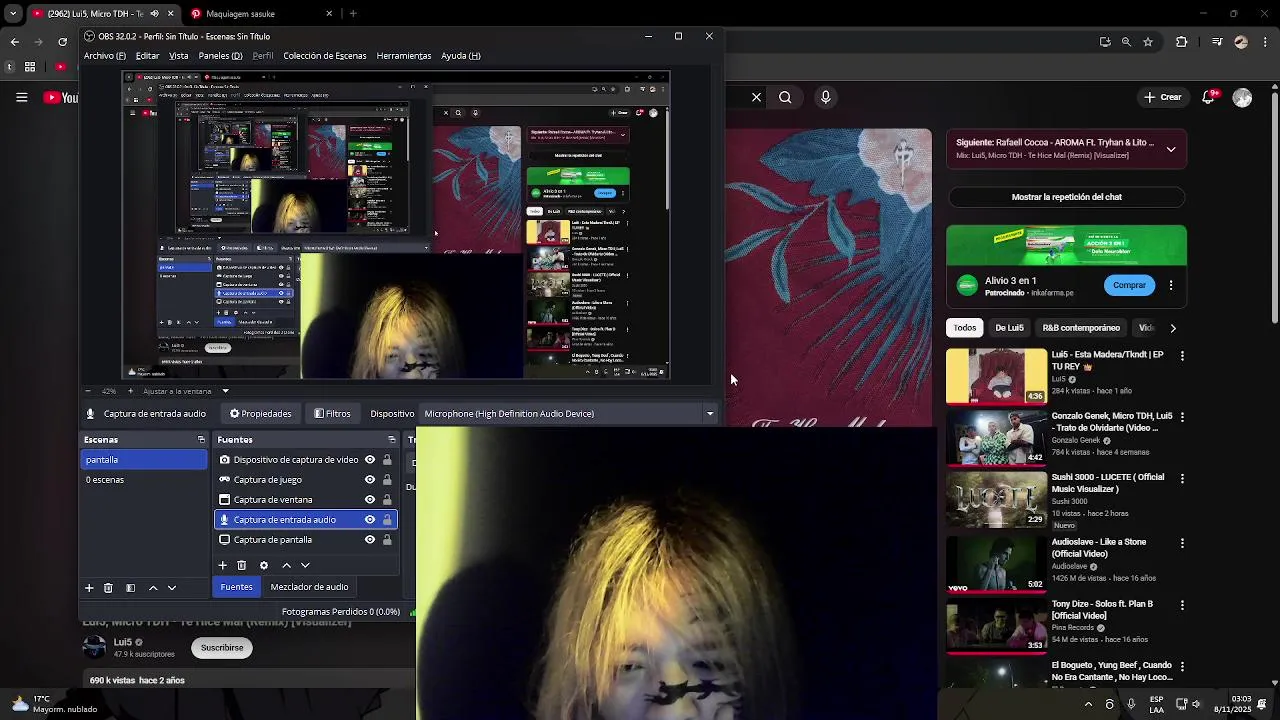Switch to the Fuentes tab
The height and width of the screenshot is (720, 1280).
pyautogui.click(x=236, y=587)
